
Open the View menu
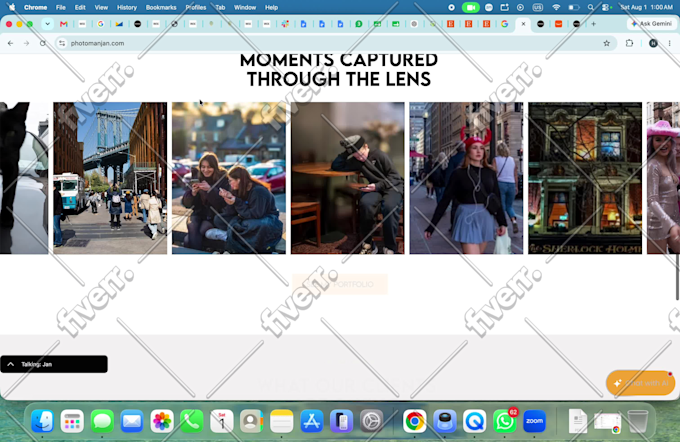(x=101, y=7)
